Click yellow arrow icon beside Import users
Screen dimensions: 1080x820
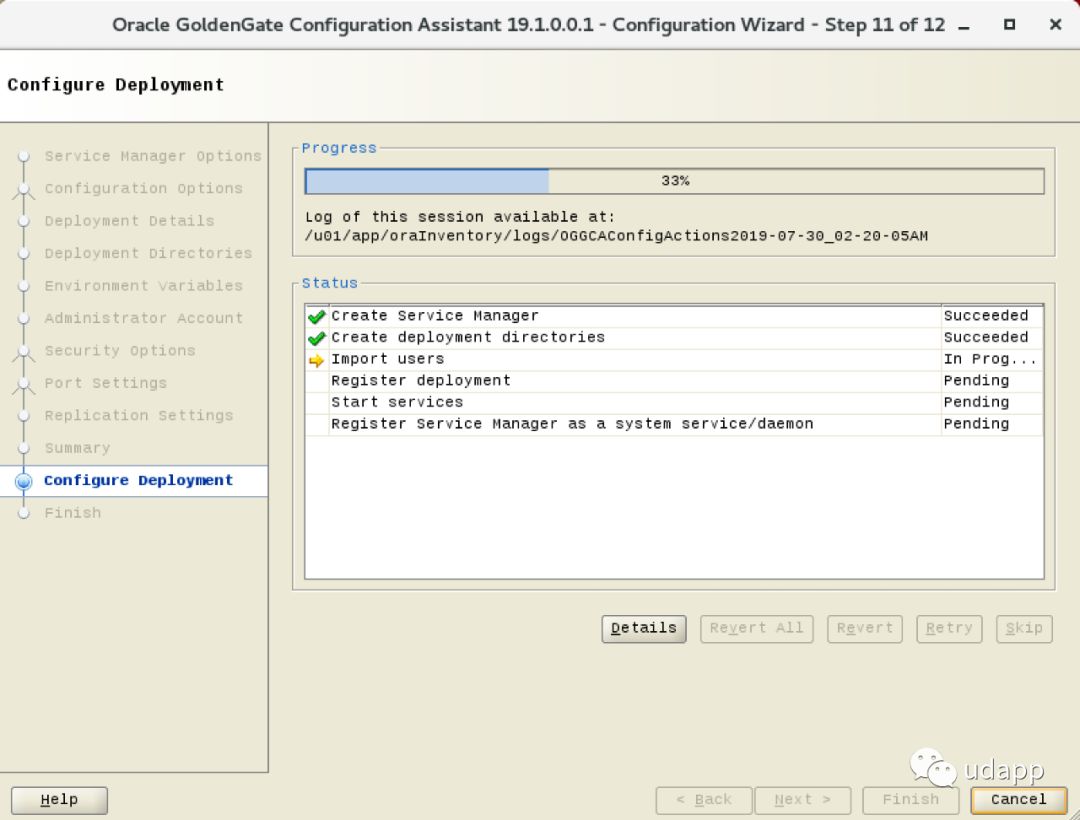317,360
